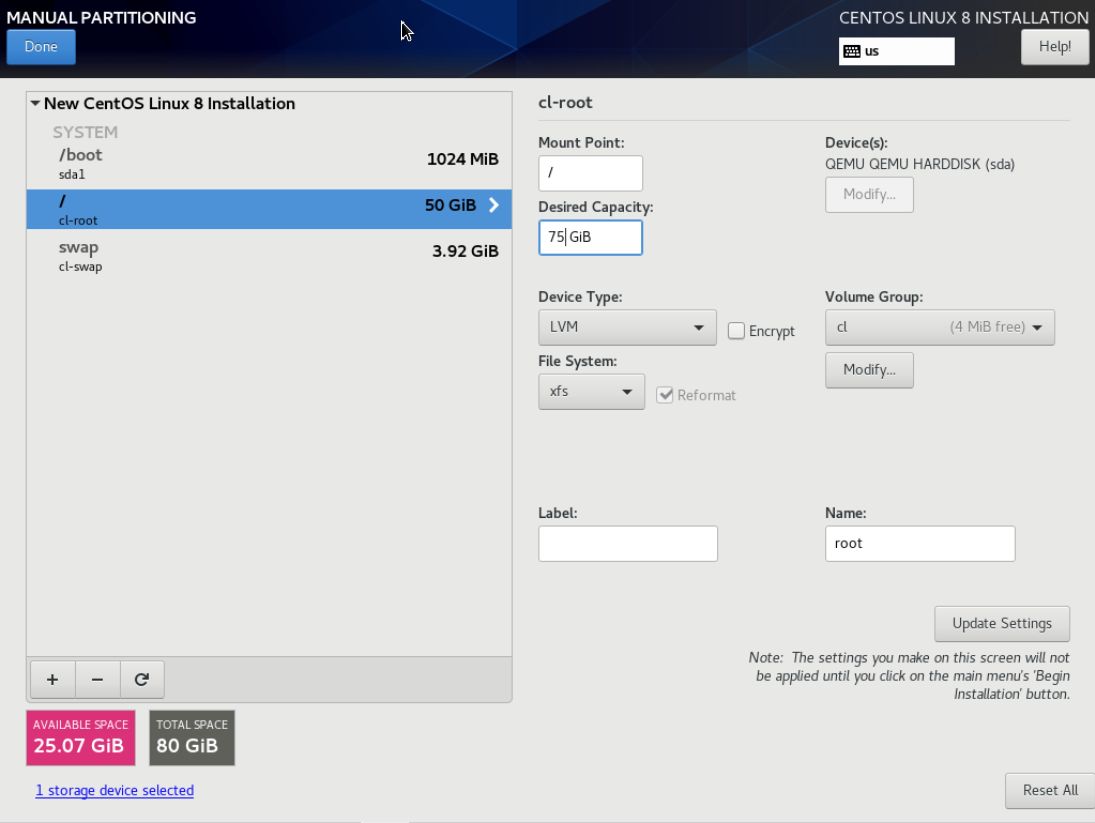Image resolution: width=1095 pixels, height=823 pixels.
Task: Click Update Settings button
Action: click(1002, 623)
